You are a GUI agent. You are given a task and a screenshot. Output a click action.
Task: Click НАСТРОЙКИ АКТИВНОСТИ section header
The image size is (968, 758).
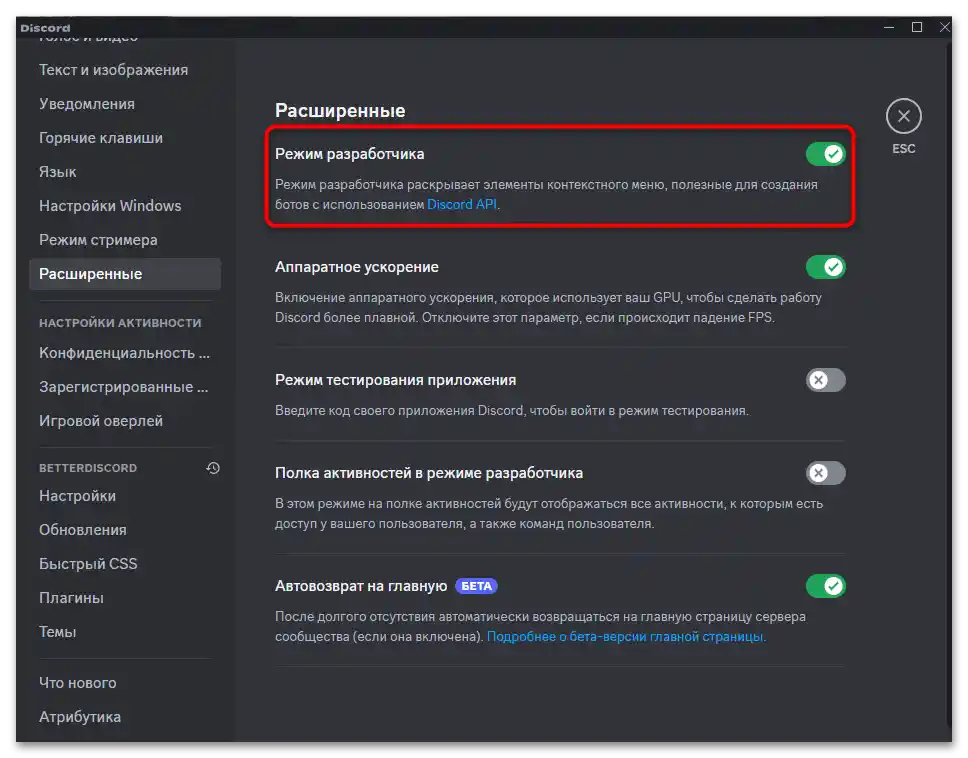[x=120, y=322]
